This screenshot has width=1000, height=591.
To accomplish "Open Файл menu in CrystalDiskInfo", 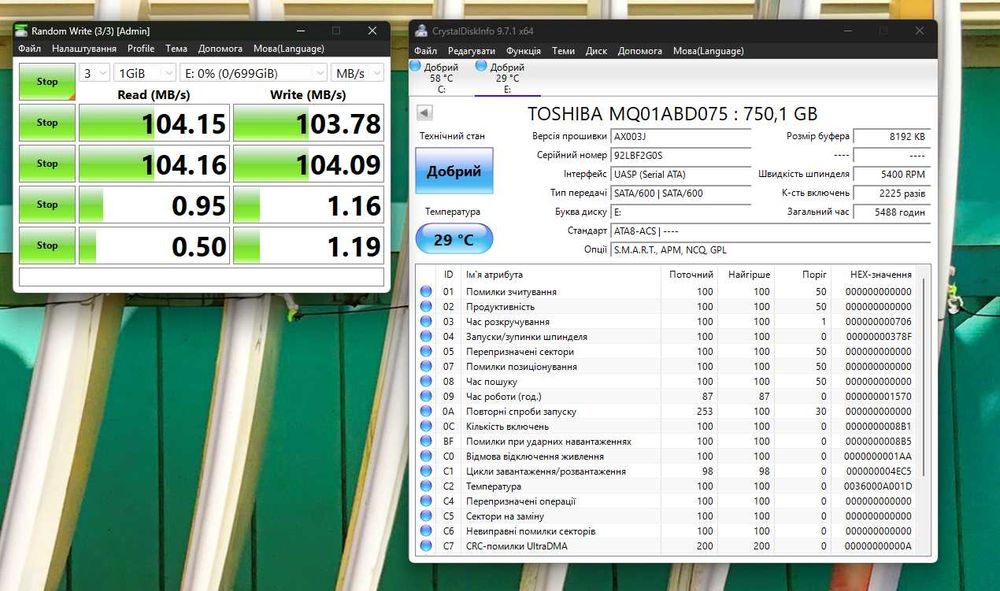I will [x=425, y=50].
